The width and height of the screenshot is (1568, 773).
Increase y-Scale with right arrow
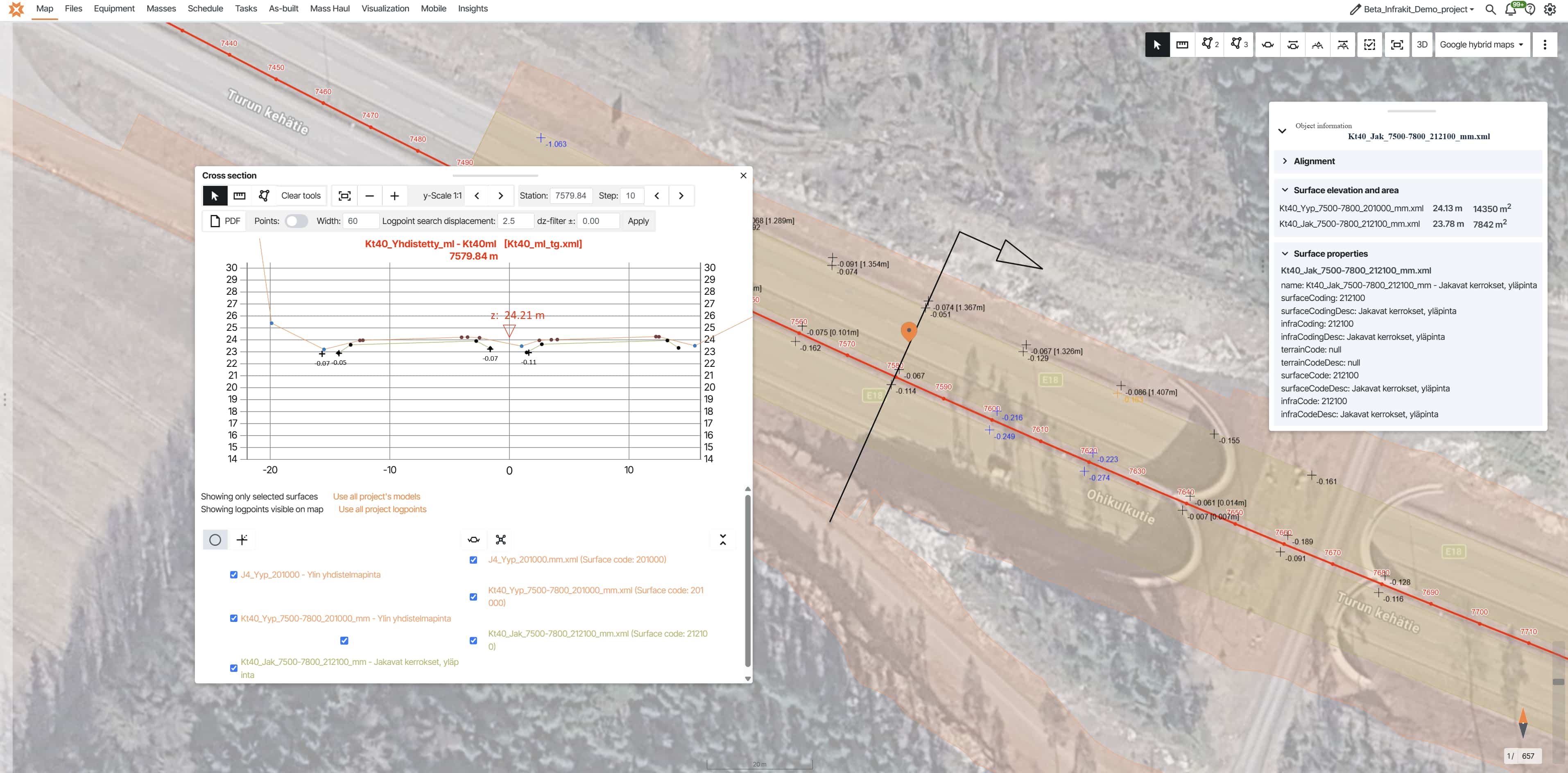[x=500, y=195]
